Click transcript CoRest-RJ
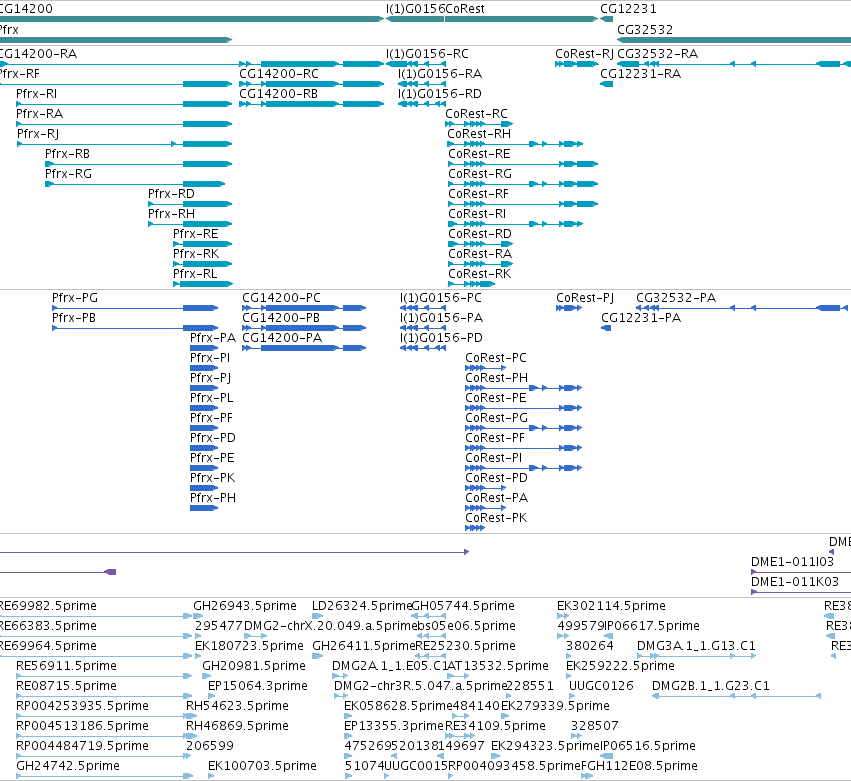This screenshot has height=781, width=851. [576, 64]
